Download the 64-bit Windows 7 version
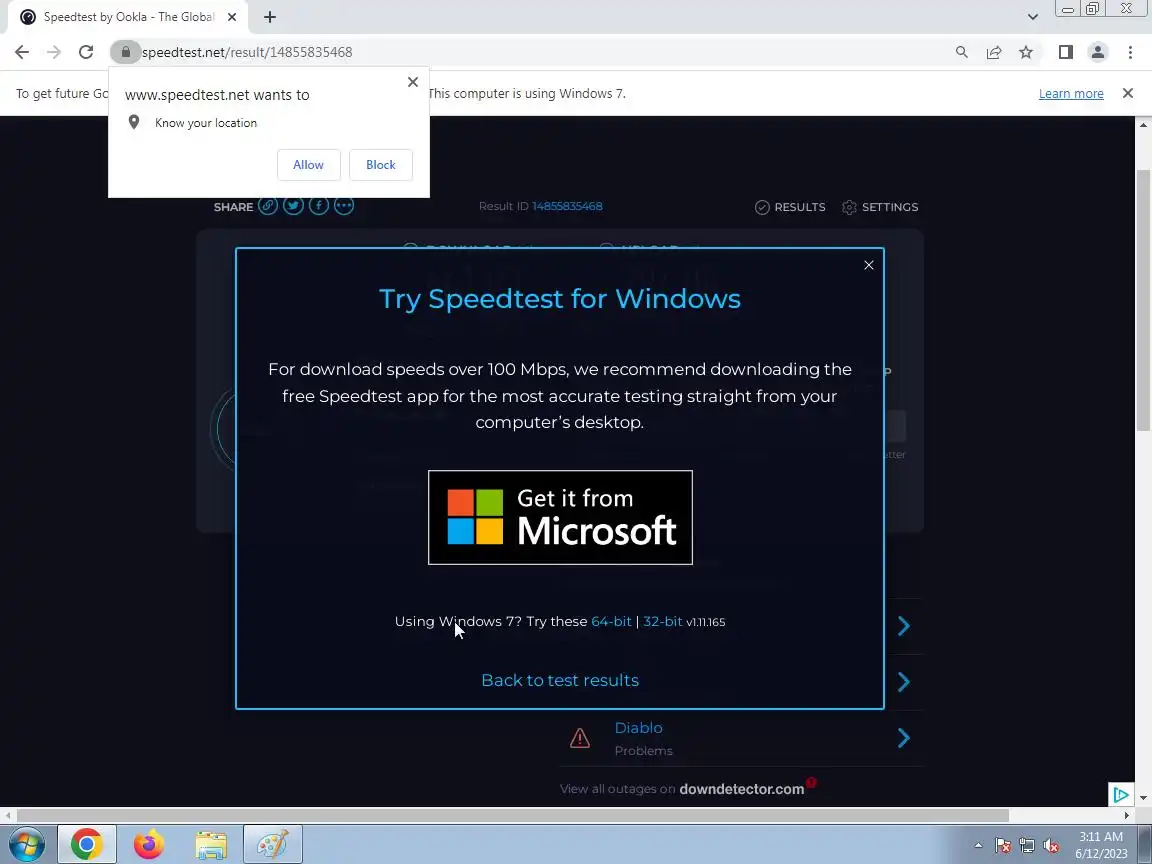 click(x=611, y=622)
